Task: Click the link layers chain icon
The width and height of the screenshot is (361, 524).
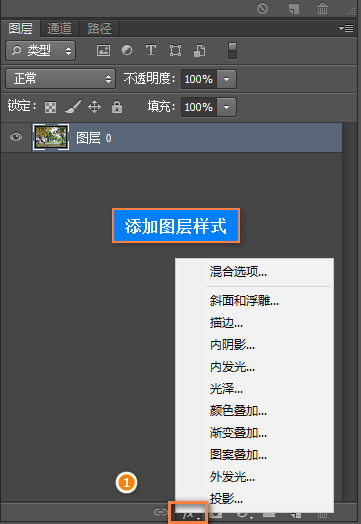Action: point(160,512)
